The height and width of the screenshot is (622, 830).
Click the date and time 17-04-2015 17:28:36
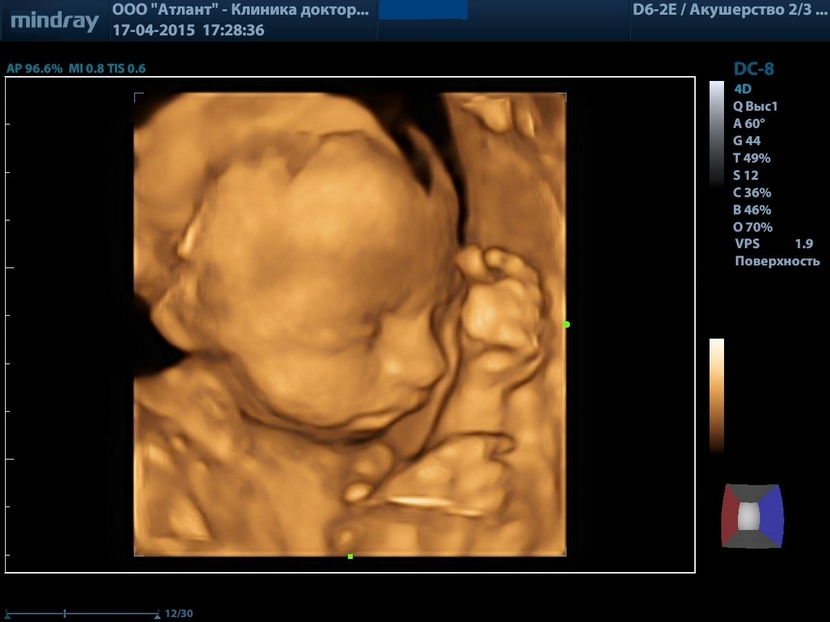[188, 30]
